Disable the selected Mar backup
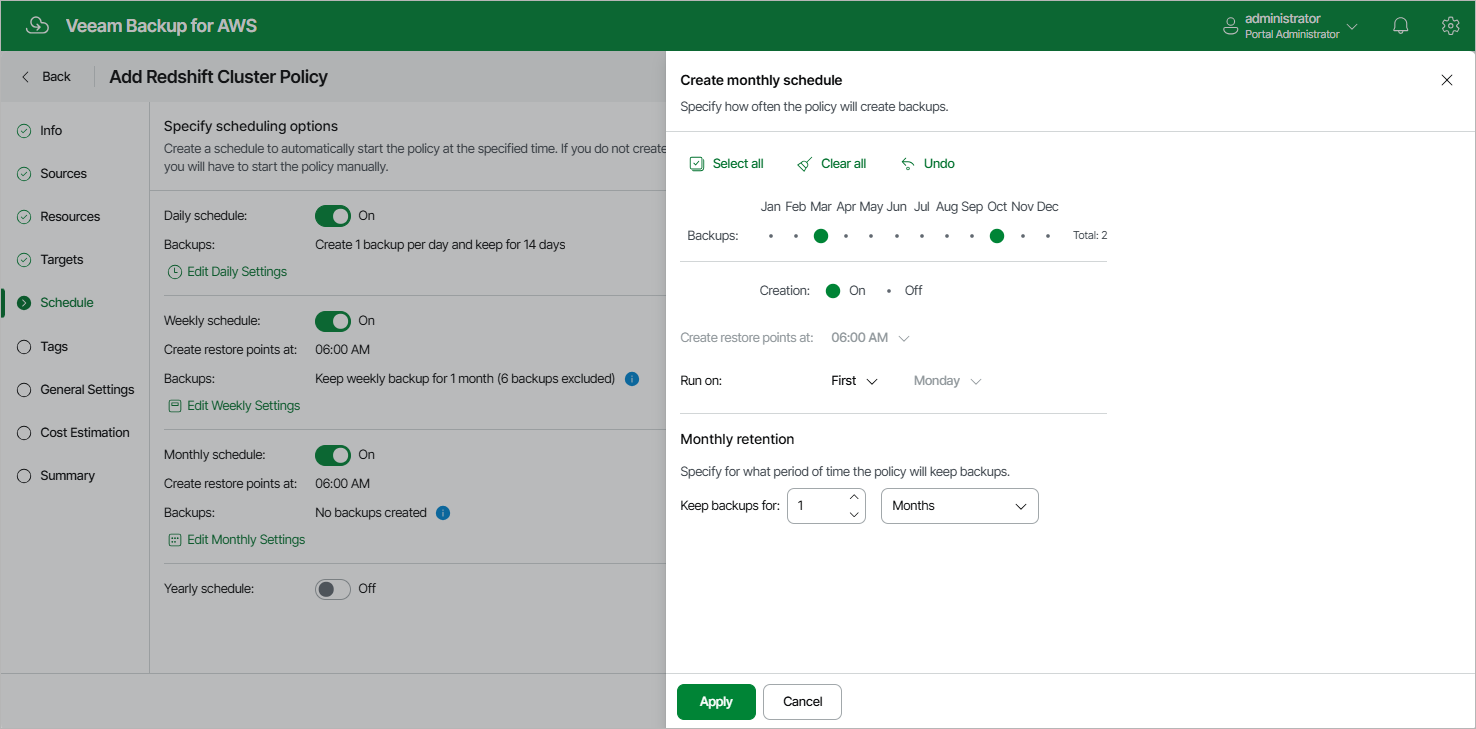The height and width of the screenshot is (729, 1476). (x=821, y=236)
